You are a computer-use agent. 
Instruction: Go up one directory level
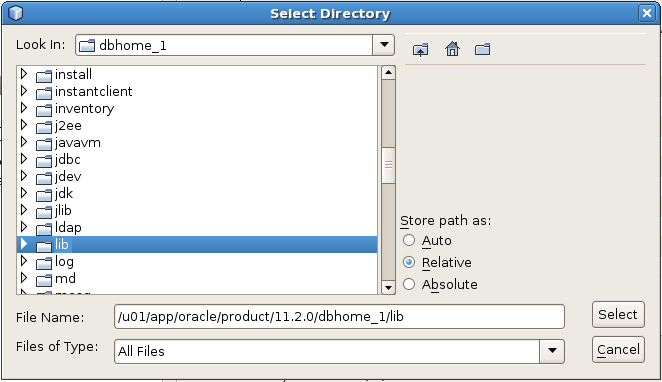(x=420, y=50)
